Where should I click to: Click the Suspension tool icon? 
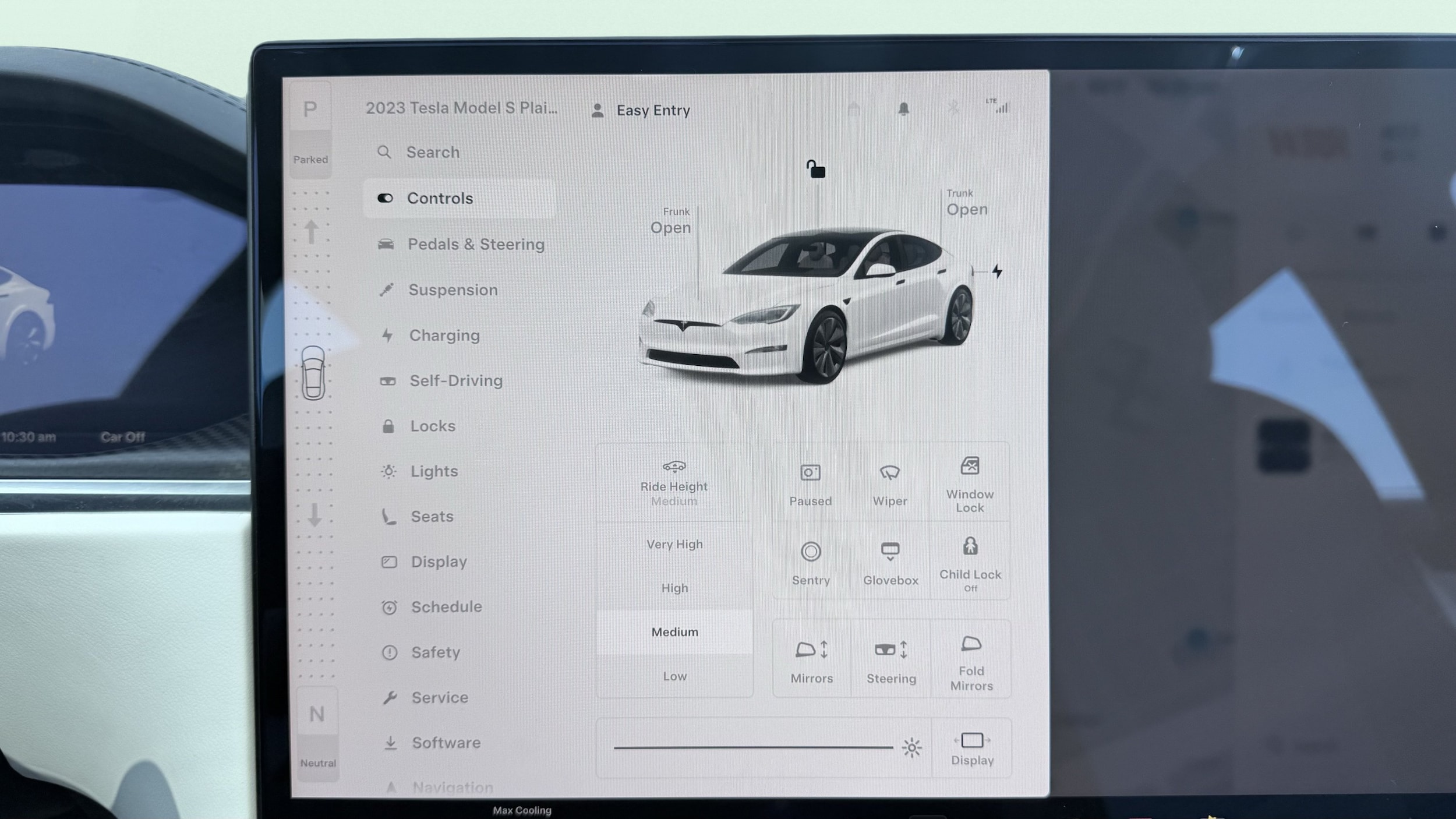387,290
